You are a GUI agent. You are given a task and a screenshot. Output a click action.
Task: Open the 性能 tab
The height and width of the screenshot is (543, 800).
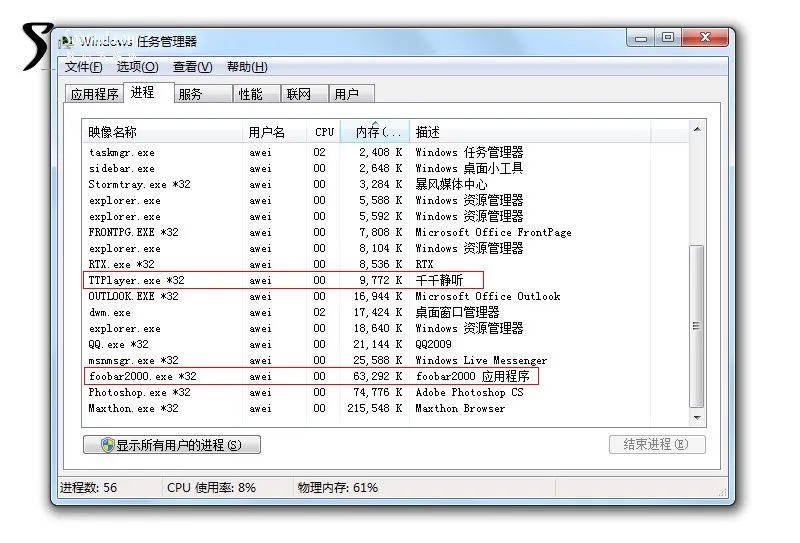tap(257, 94)
